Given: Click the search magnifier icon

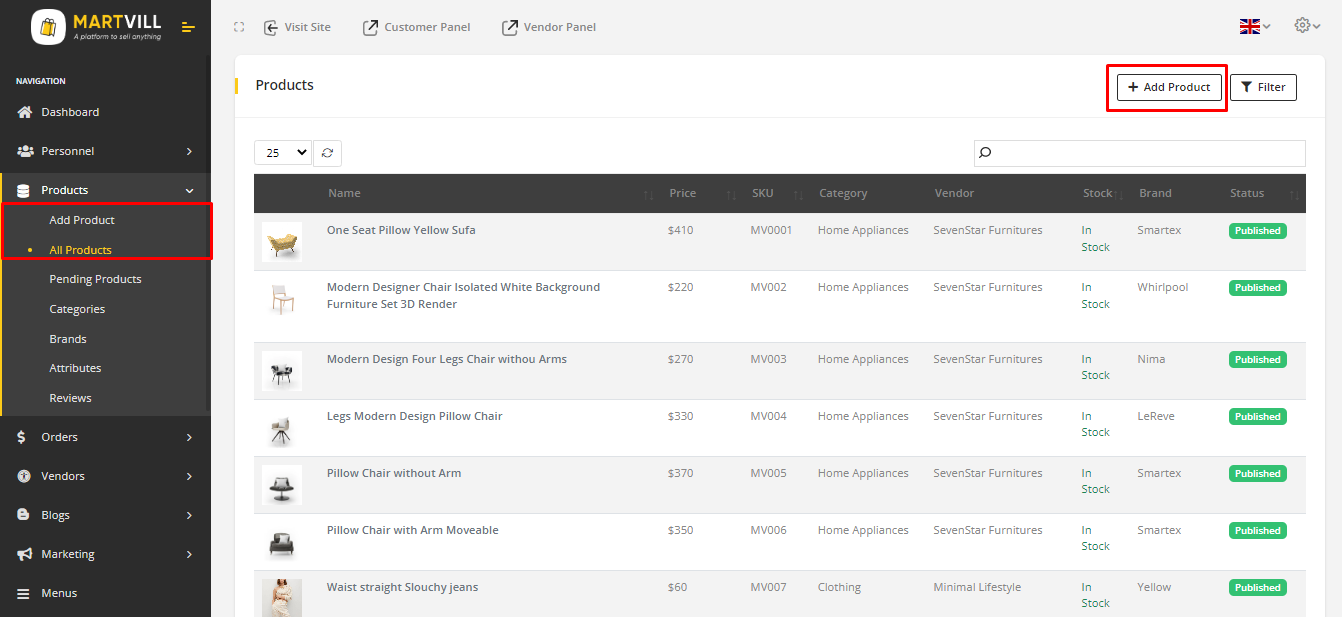Looking at the screenshot, I should 985,153.
